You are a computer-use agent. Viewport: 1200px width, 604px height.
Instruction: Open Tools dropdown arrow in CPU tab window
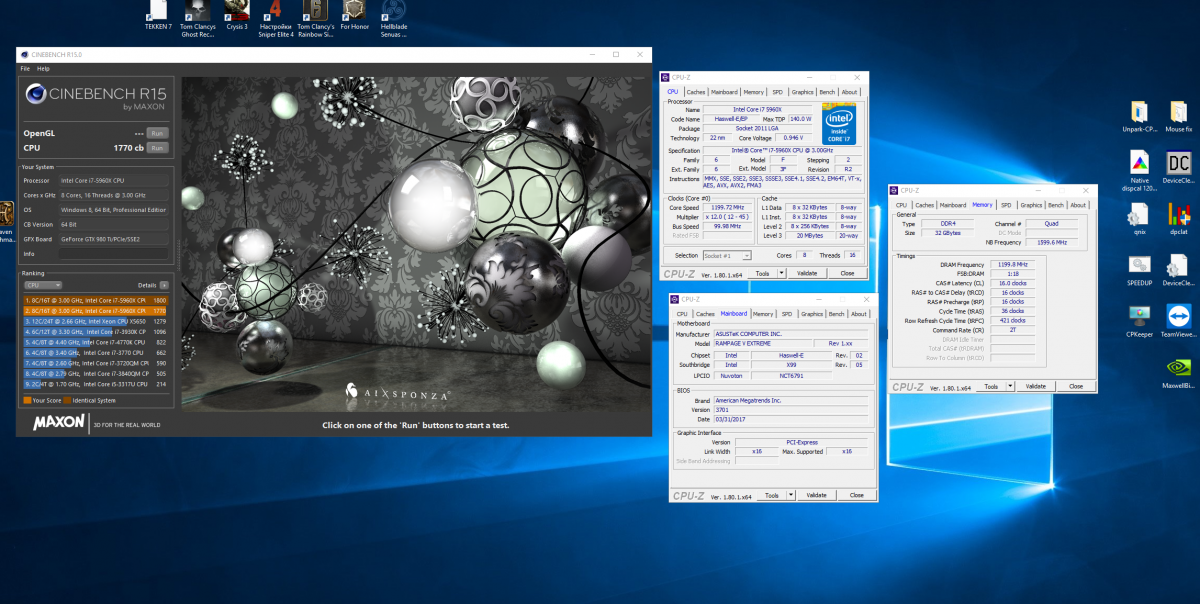(x=781, y=273)
